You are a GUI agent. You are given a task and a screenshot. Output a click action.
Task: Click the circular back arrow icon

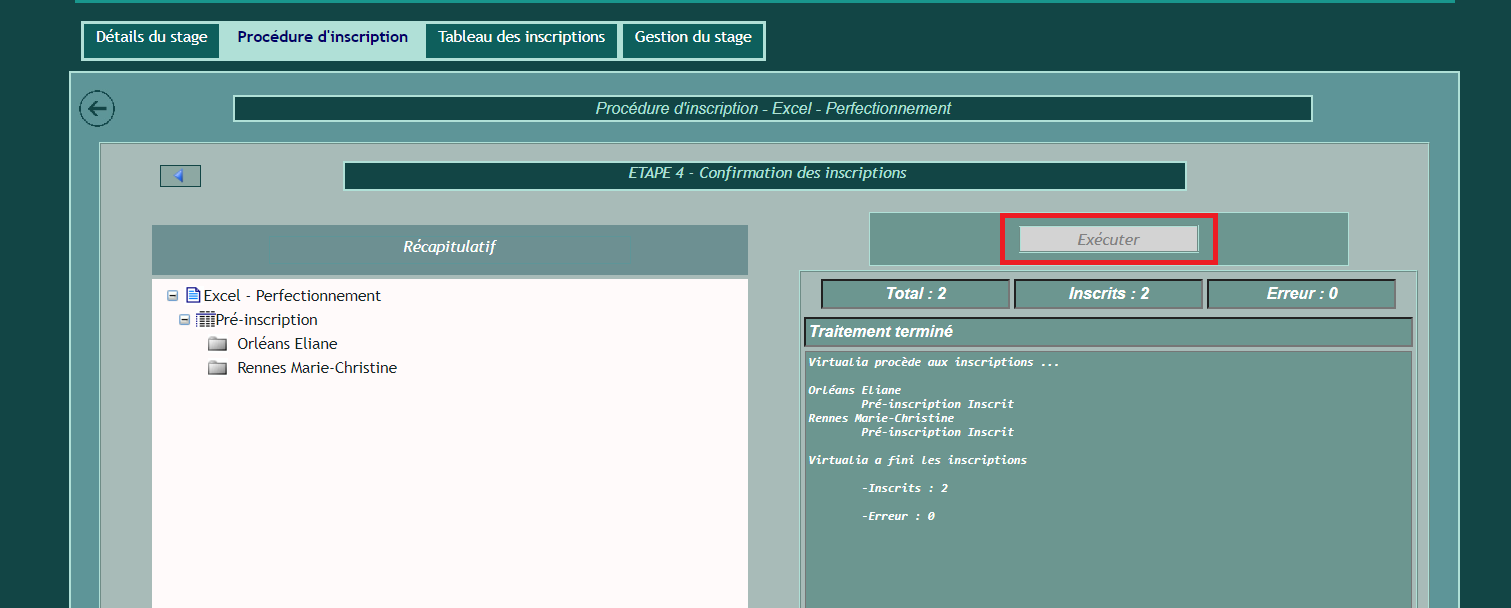pyautogui.click(x=97, y=109)
